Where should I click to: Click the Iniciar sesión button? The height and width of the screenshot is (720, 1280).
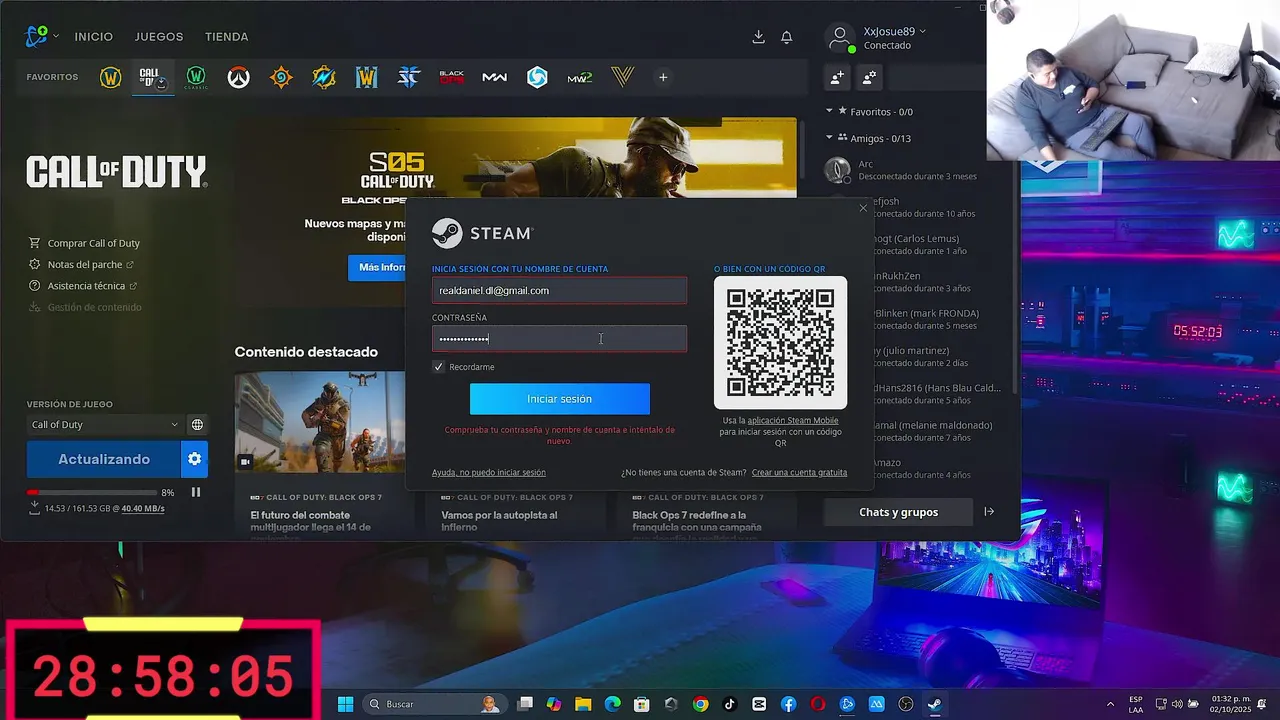point(560,399)
